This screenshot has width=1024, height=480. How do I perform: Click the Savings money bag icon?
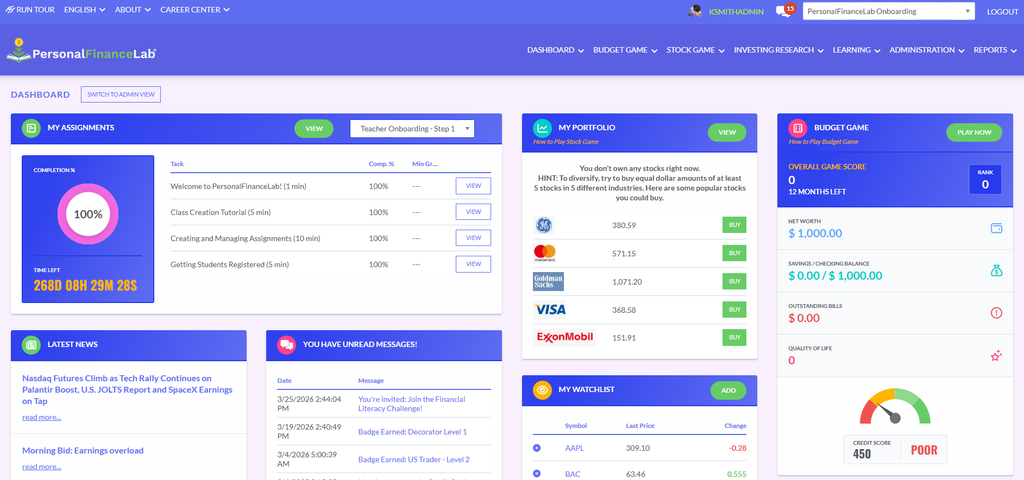[x=996, y=270]
